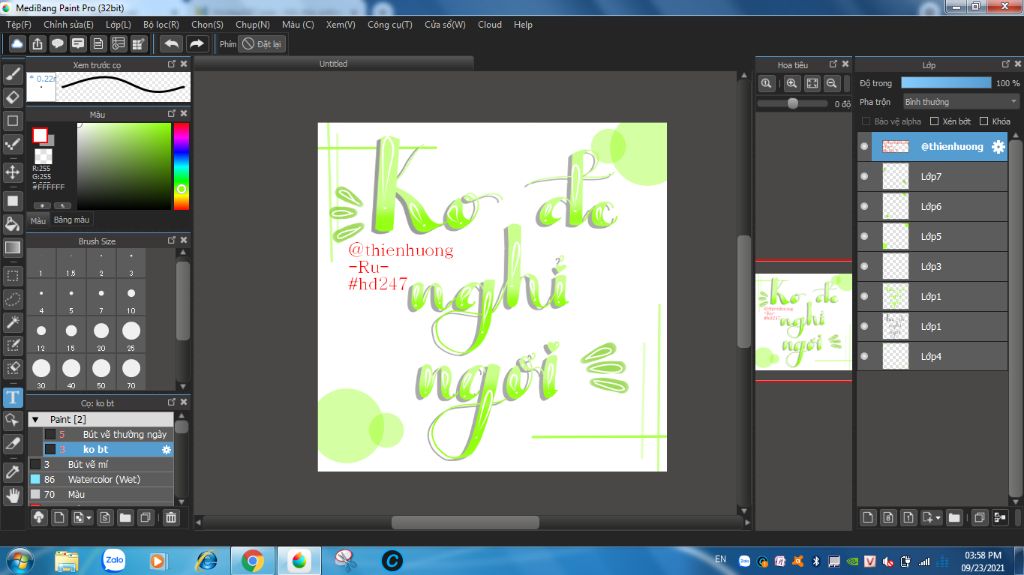Enable the Khóa checkbox
1024x575 pixels.
click(984, 122)
